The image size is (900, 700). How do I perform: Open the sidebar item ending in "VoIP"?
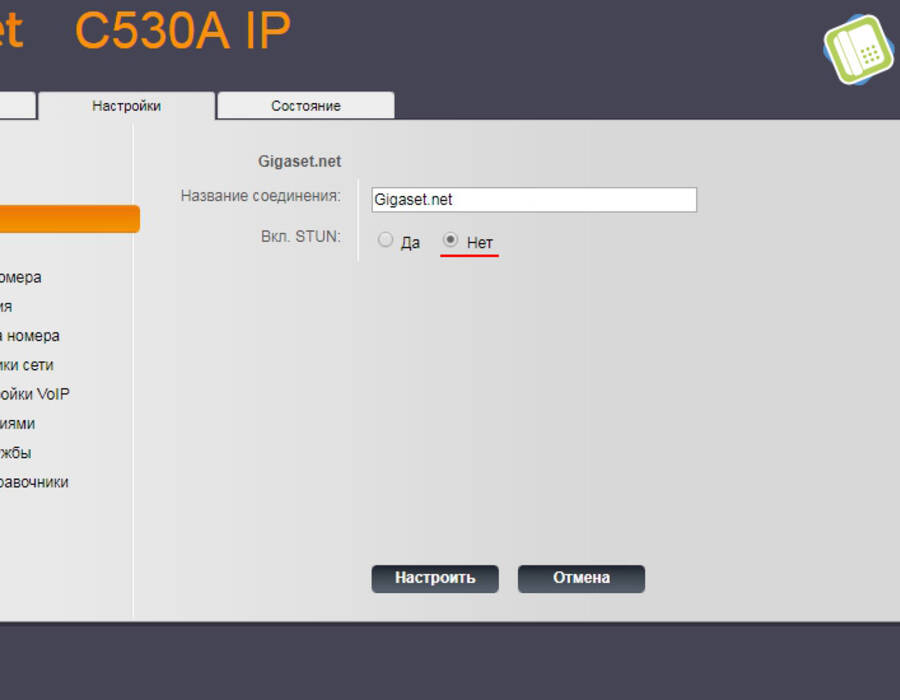tap(34, 394)
